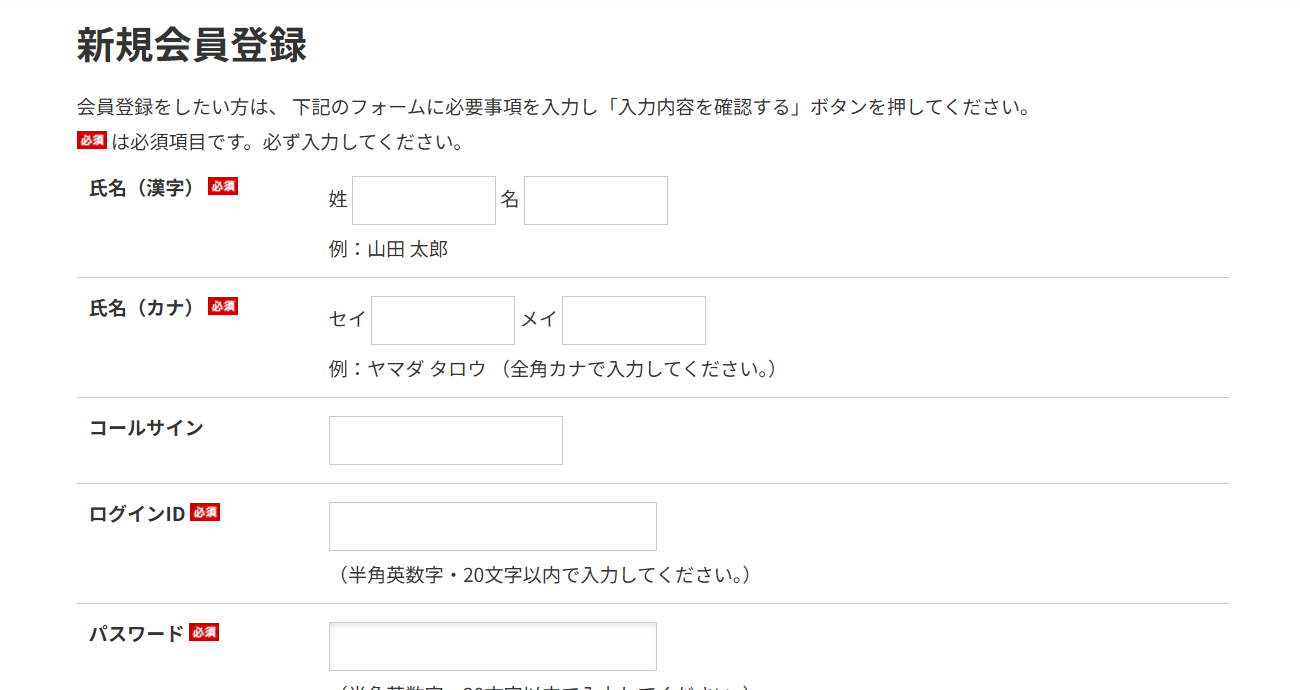The width and height of the screenshot is (1300, 690).
Task: Focus the メイ katakana input field
Action: (x=633, y=321)
